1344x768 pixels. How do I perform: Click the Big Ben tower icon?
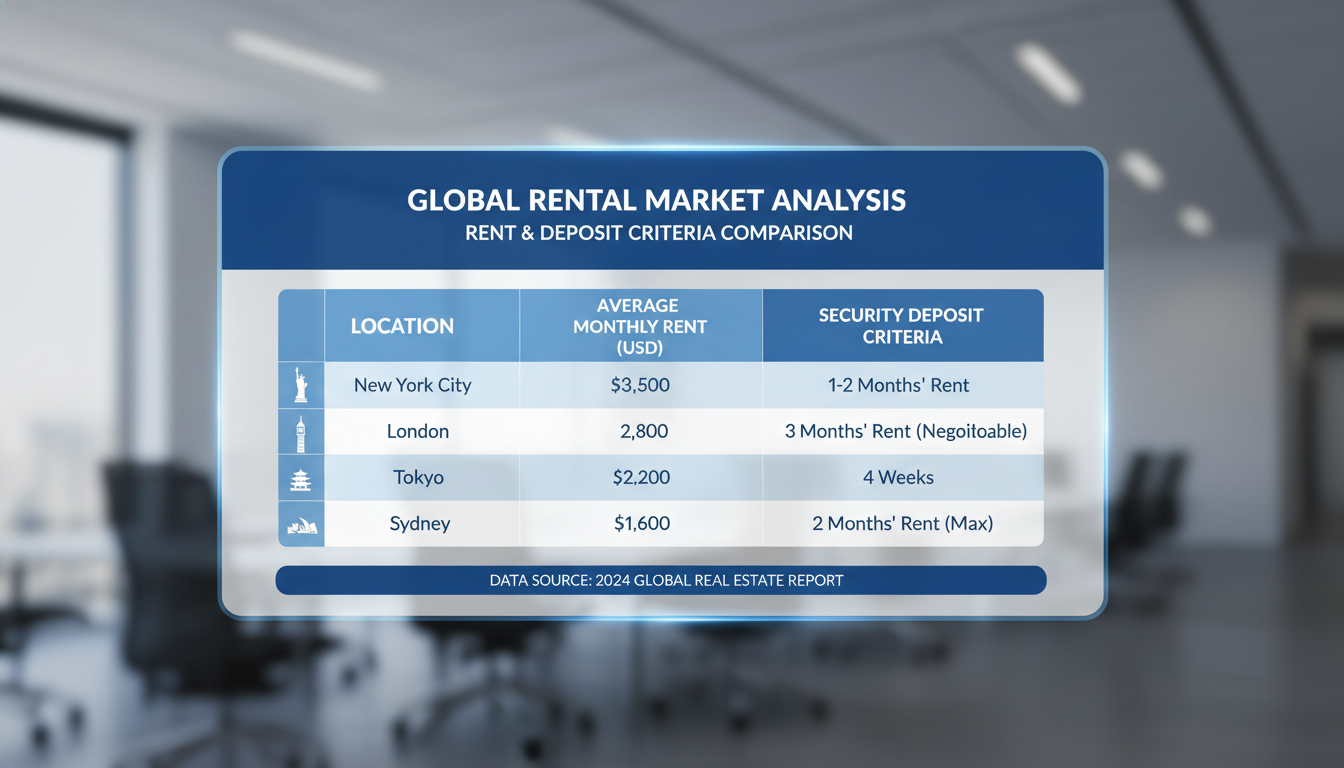pyautogui.click(x=300, y=432)
